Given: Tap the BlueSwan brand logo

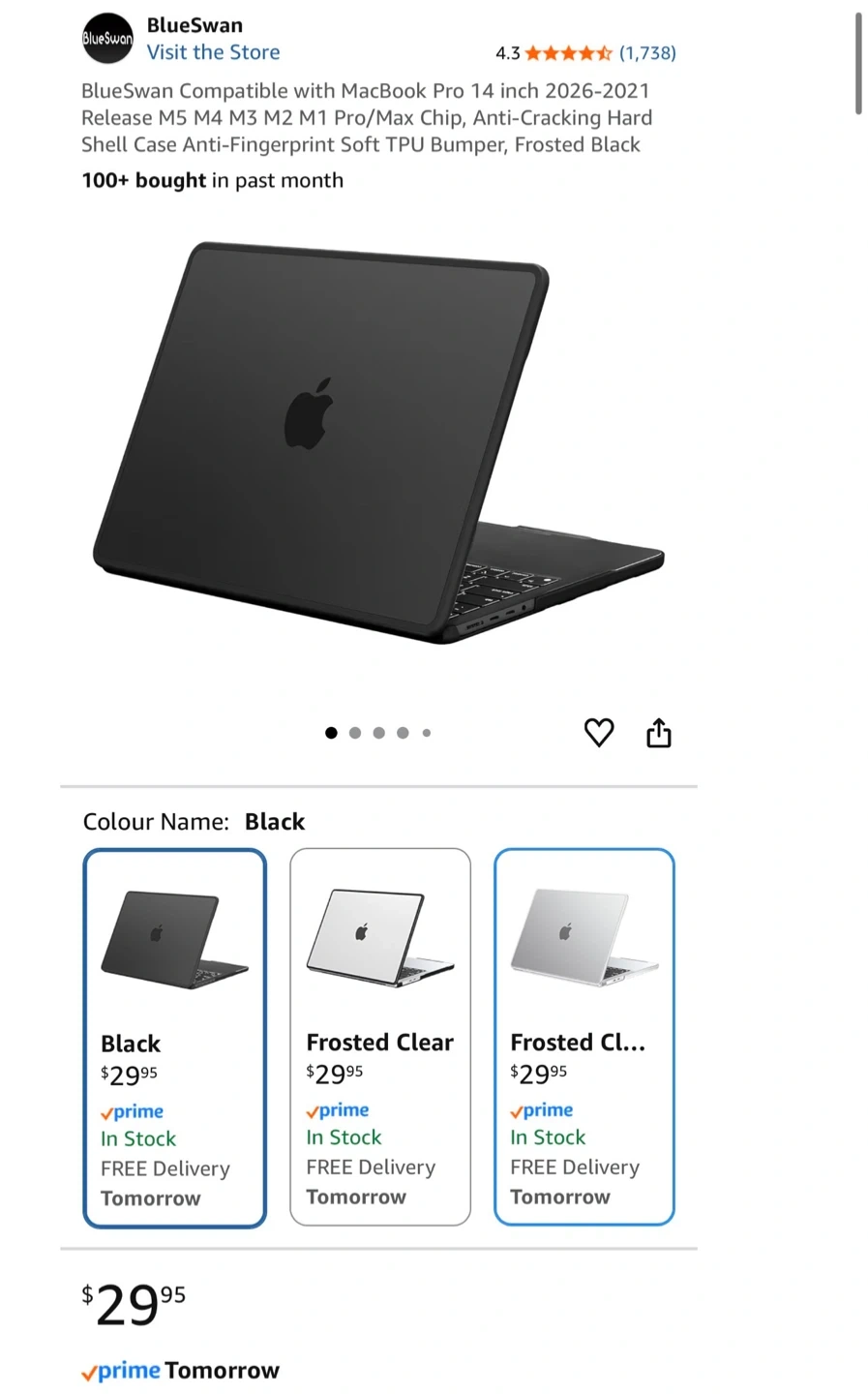Looking at the screenshot, I should [x=107, y=38].
